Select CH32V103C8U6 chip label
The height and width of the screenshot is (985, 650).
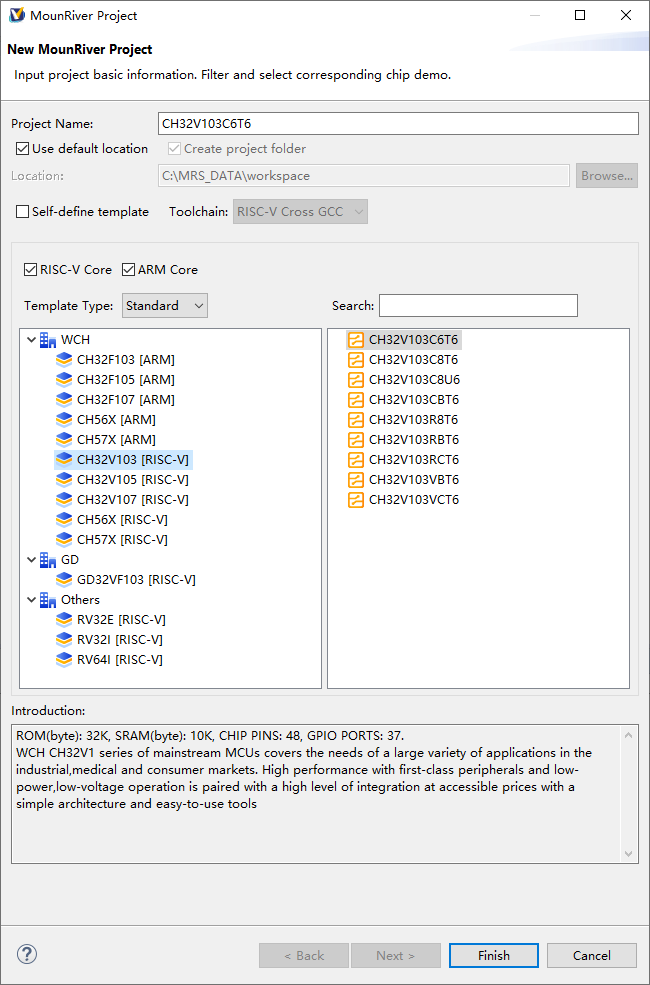point(414,380)
